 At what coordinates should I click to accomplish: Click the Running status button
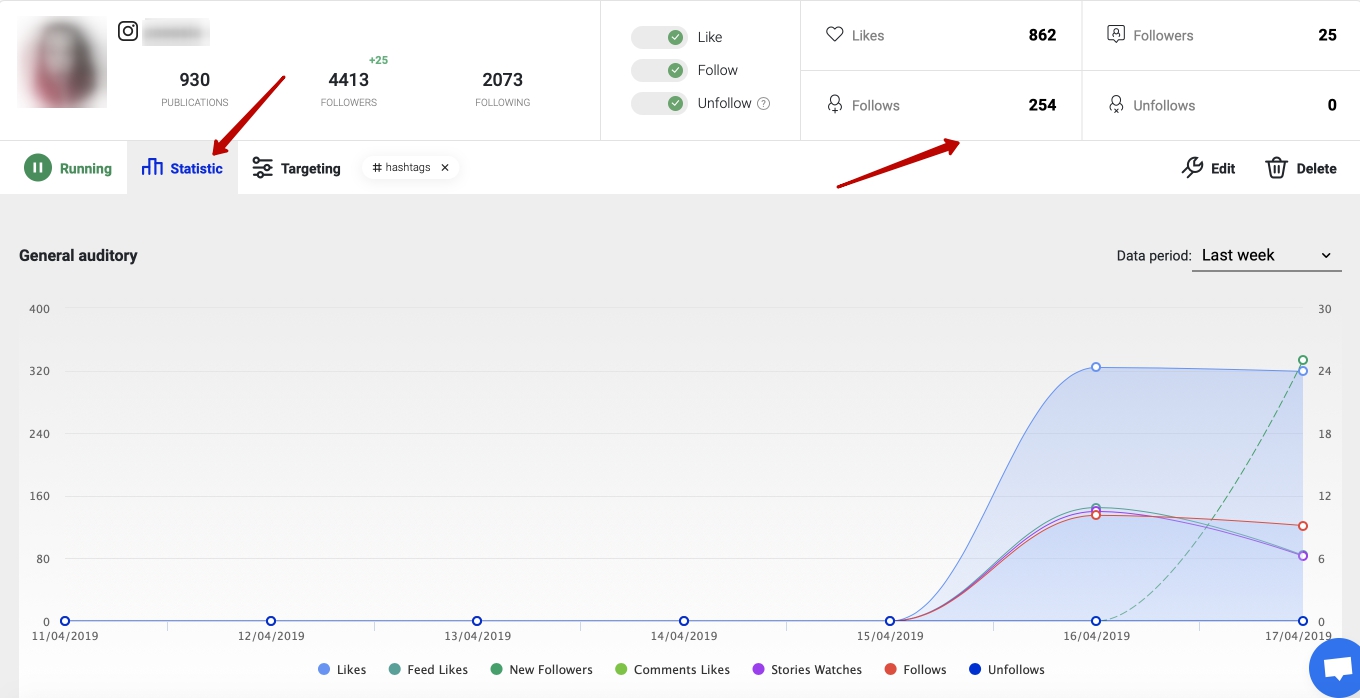click(68, 168)
